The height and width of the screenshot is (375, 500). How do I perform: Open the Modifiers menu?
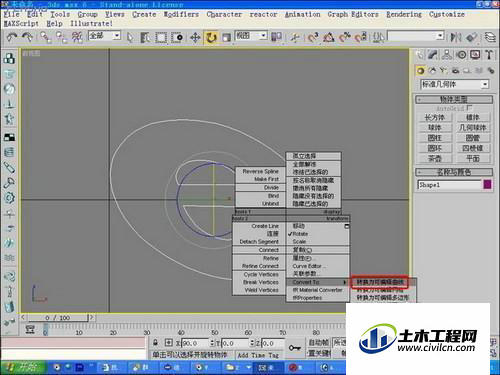pos(181,14)
